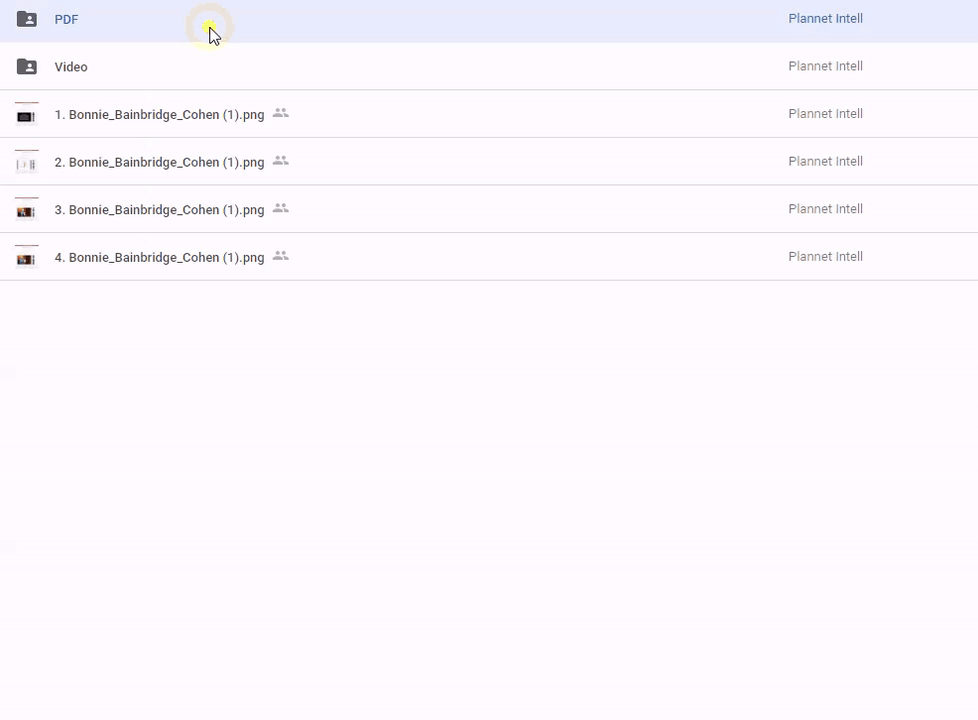Screen dimensions: 978x720
Task: Open the PDF folder name
Action: point(66,20)
